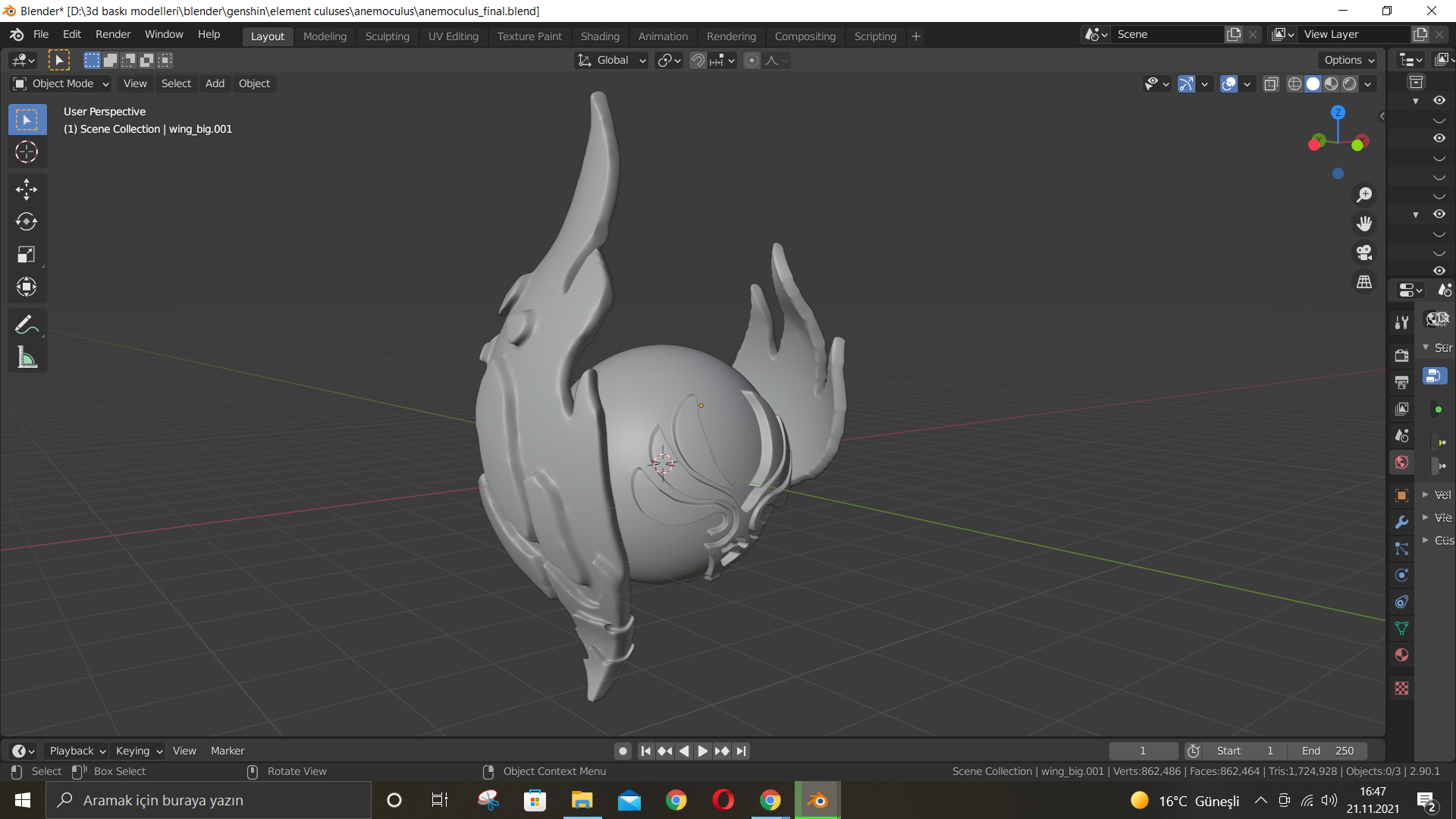Select the Cursor tool in toolbar
Viewport: 1456px width, 819px height.
point(27,152)
